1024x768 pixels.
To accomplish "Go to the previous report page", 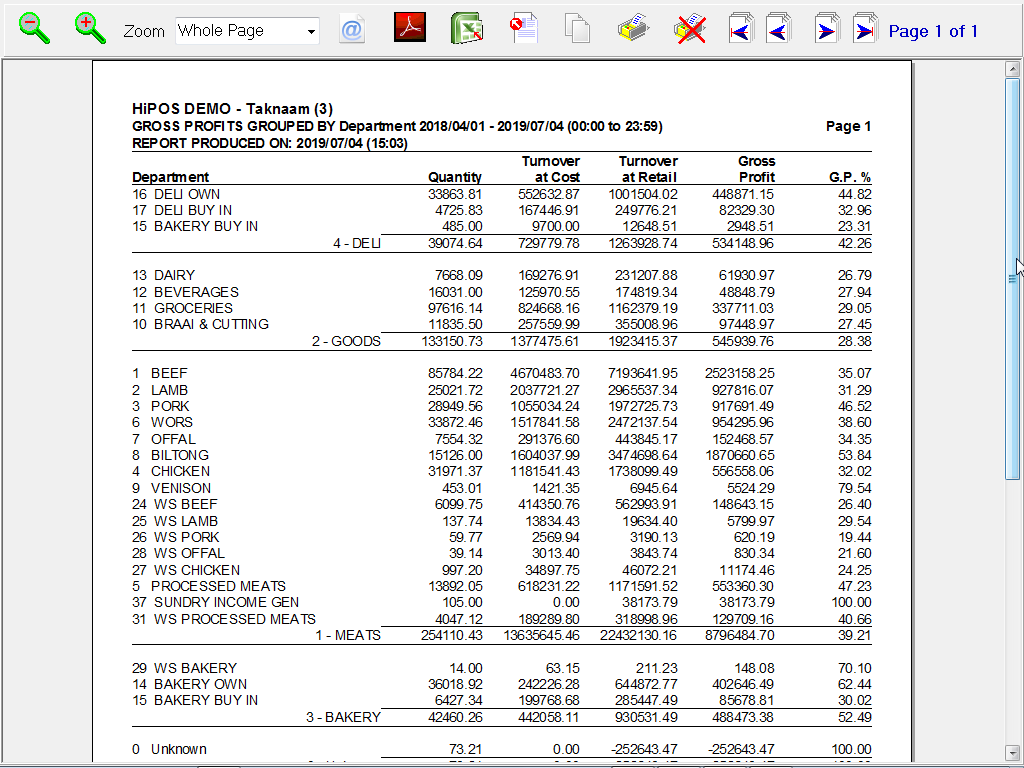I will tap(778, 29).
